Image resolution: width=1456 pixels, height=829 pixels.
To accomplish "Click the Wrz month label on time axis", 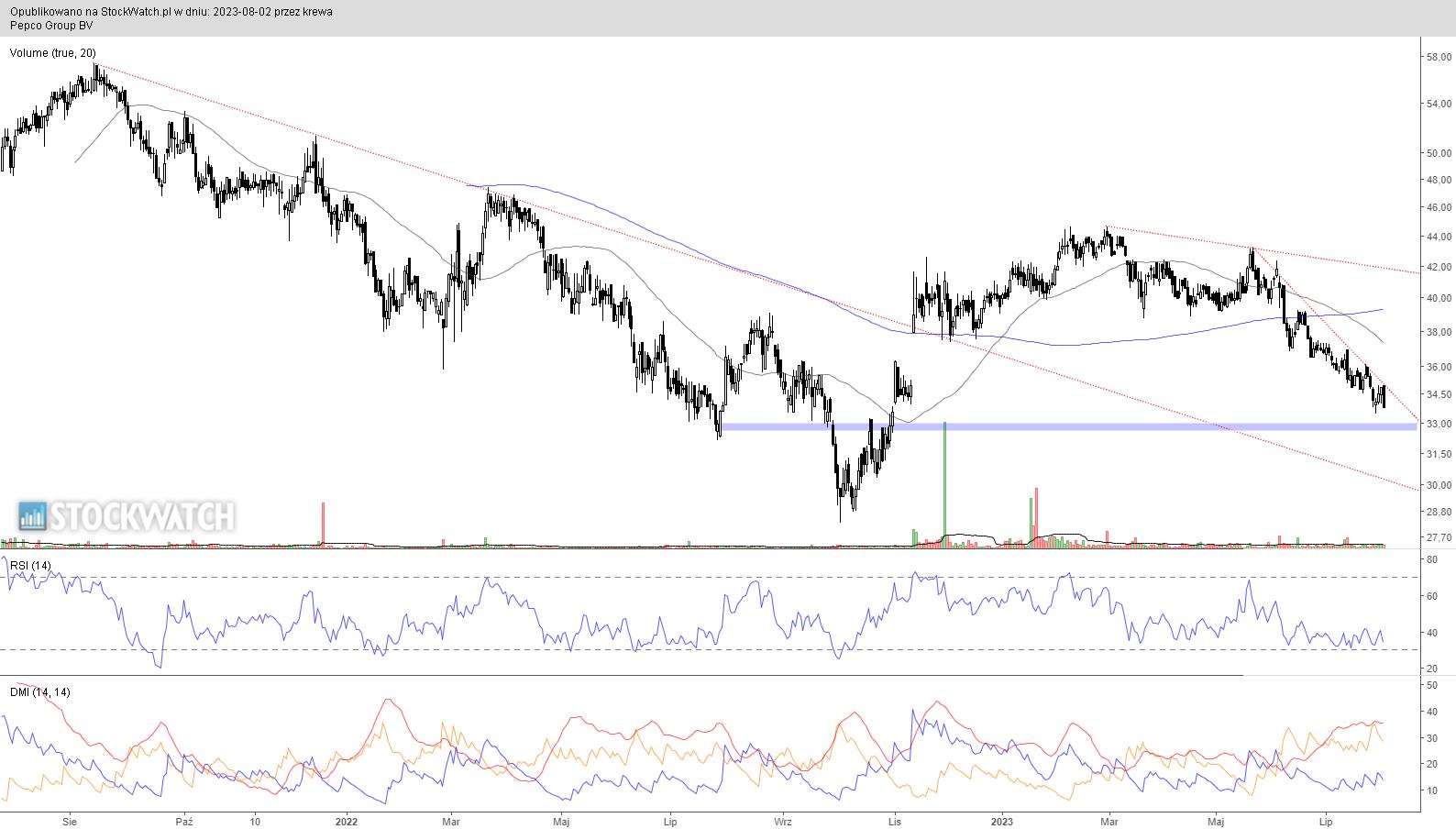I will pyautogui.click(x=782, y=822).
